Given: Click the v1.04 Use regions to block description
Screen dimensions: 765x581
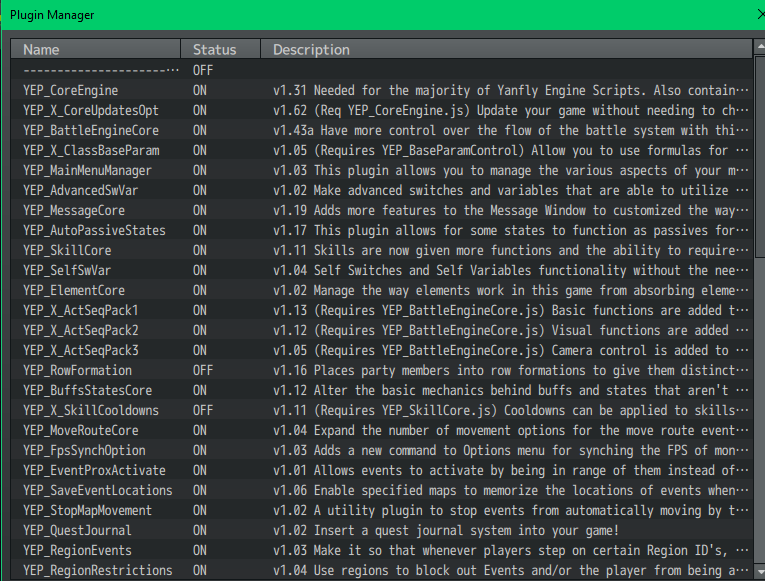Looking at the screenshot, I should click(x=510, y=570).
